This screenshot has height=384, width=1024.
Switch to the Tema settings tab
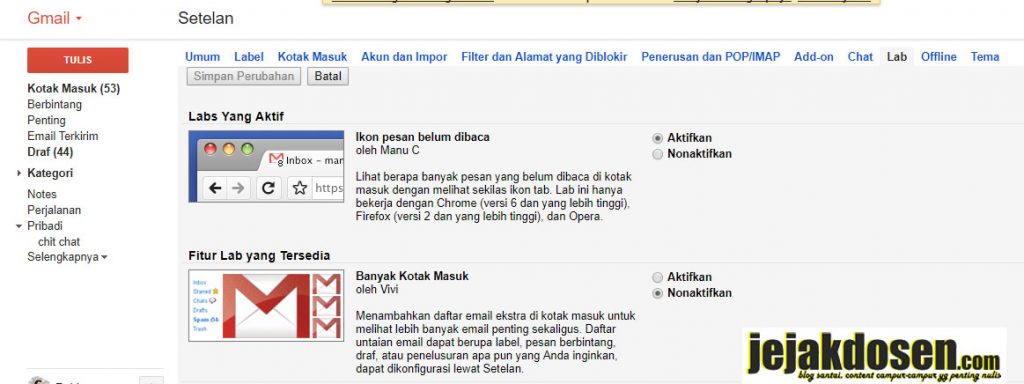(985, 57)
